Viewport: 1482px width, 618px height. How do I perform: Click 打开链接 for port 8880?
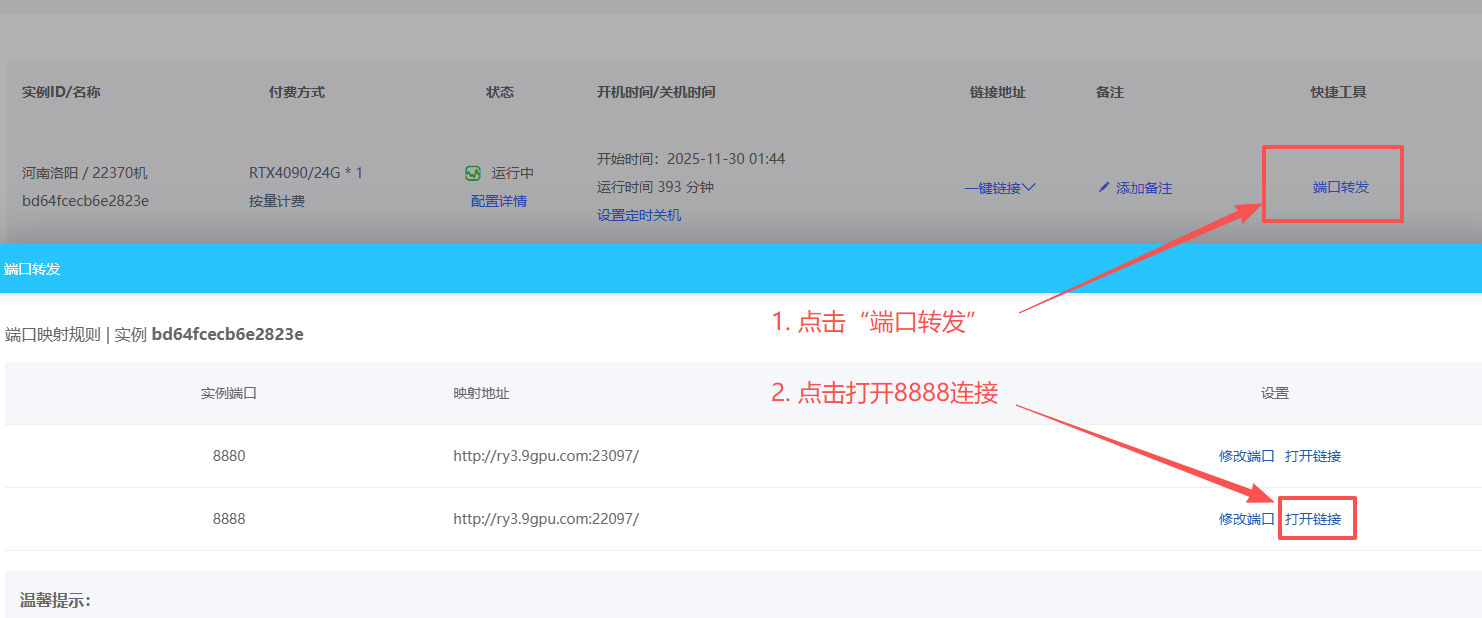(x=1313, y=456)
